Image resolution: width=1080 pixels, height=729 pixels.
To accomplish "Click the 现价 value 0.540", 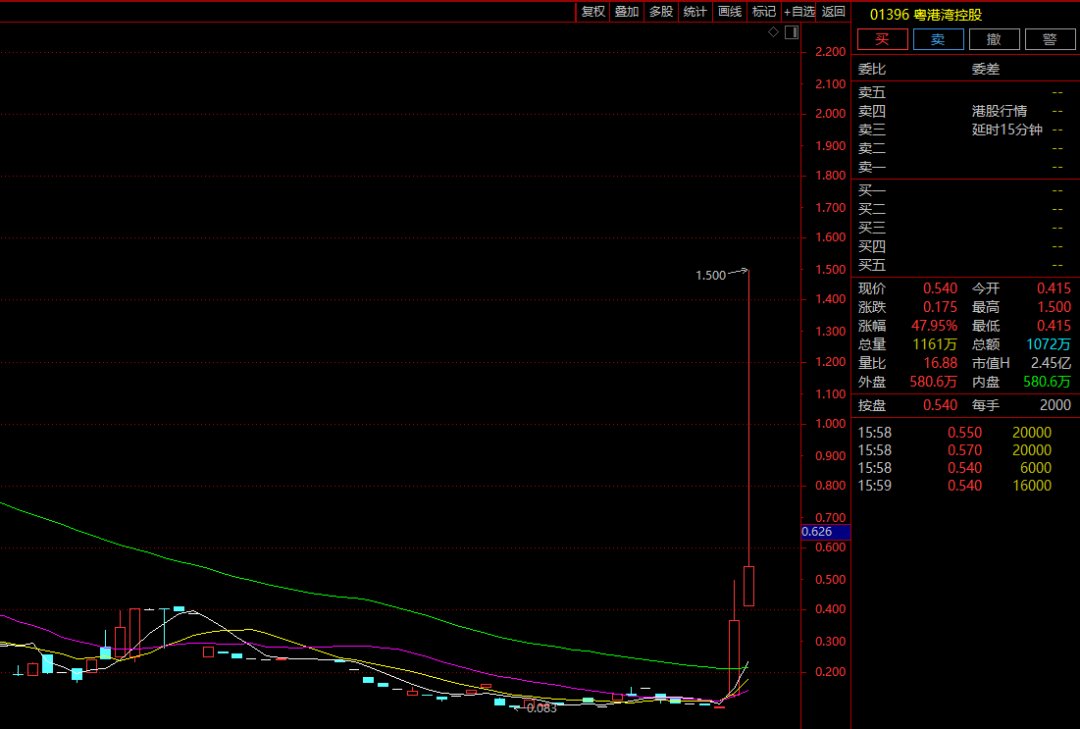I will pyautogui.click(x=940, y=289).
